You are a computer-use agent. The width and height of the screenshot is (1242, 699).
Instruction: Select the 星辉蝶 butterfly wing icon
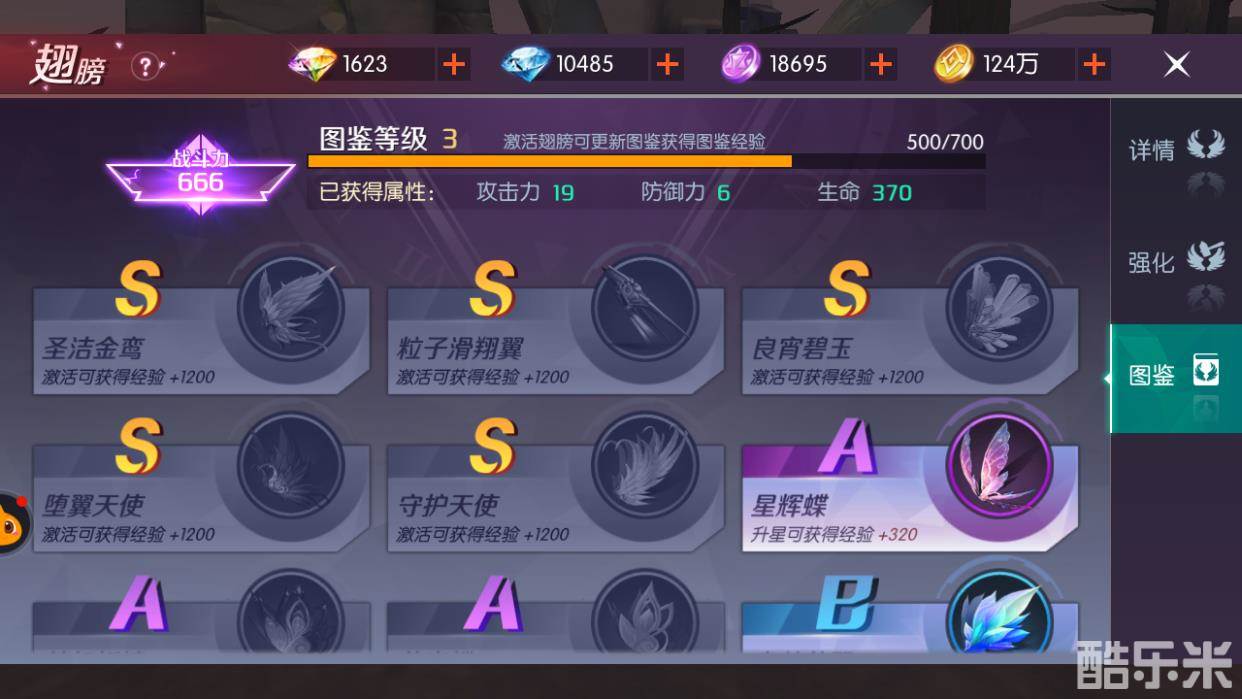[x=999, y=466]
